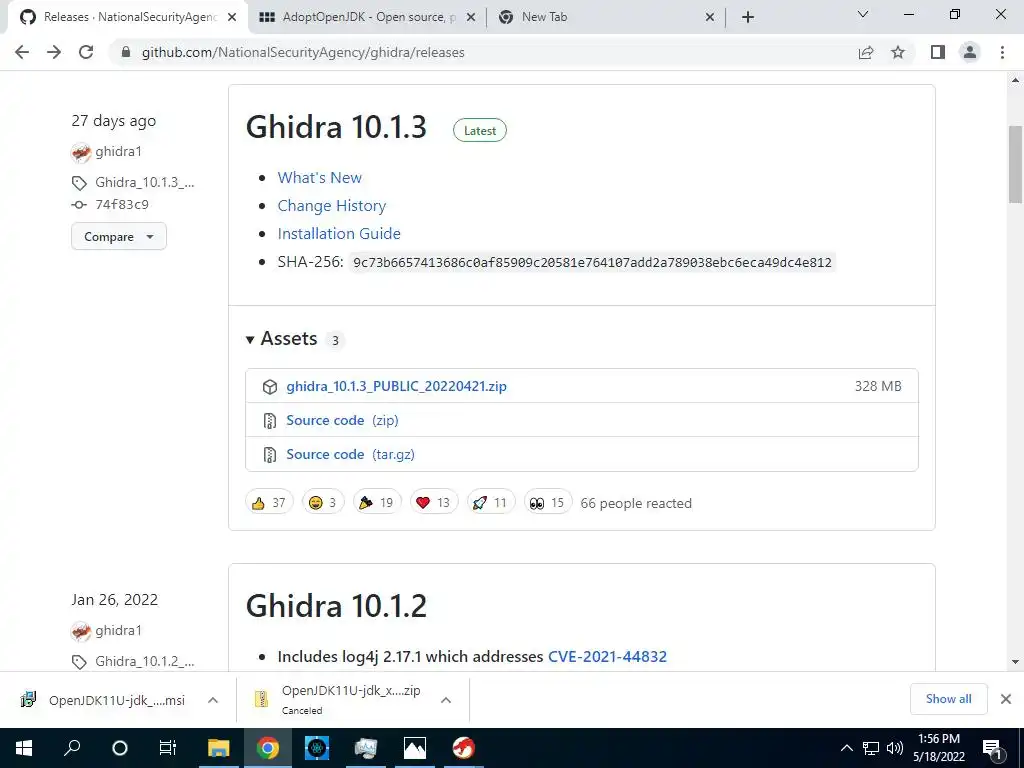The width and height of the screenshot is (1024, 768).
Task: Expand options for canceled OpenJDK zip
Action: click(445, 700)
